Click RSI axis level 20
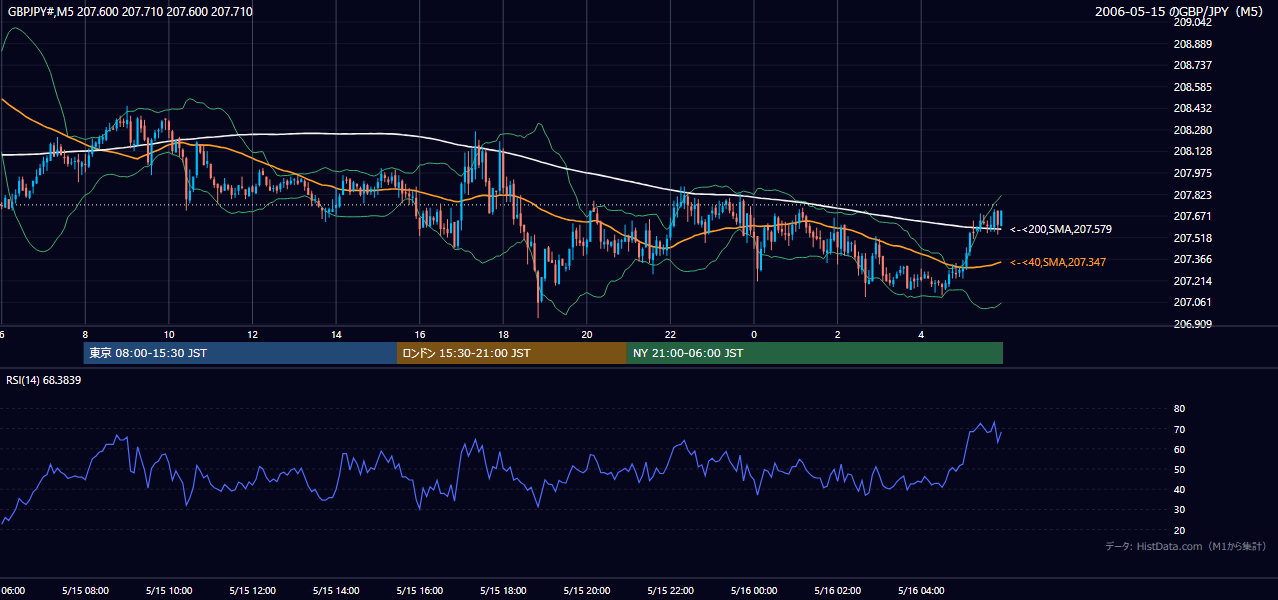Screen dimensions: 1278x600 pos(1179,530)
